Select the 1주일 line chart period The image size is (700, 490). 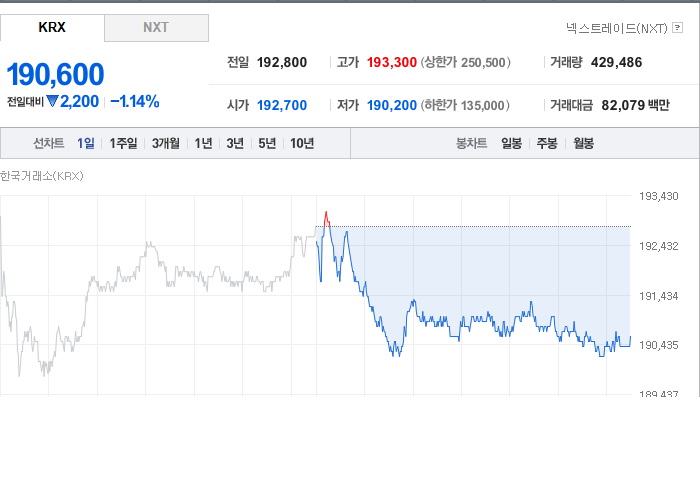pyautogui.click(x=123, y=143)
